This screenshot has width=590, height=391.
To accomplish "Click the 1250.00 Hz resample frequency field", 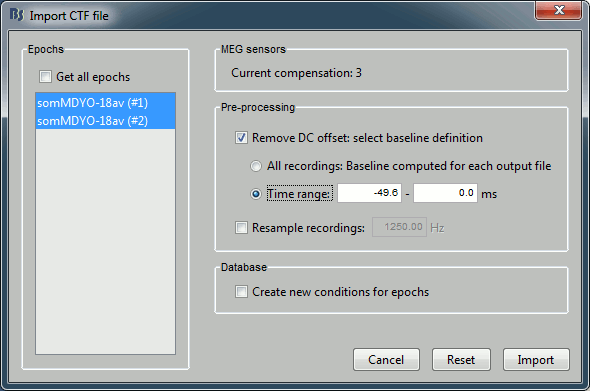I will click(399, 227).
